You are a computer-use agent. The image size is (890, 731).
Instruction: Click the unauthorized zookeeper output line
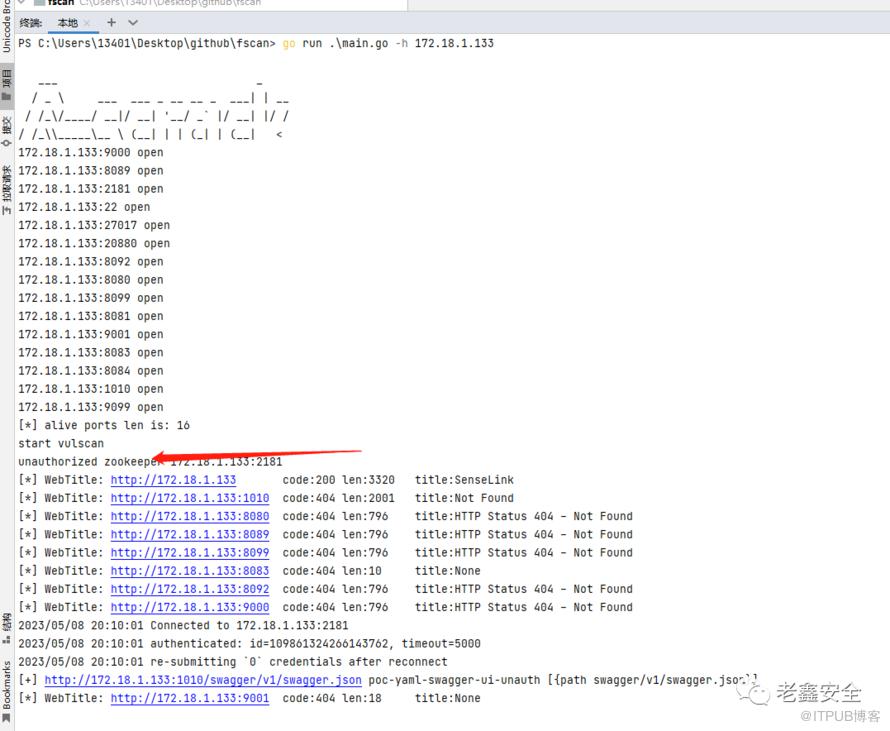[150, 462]
